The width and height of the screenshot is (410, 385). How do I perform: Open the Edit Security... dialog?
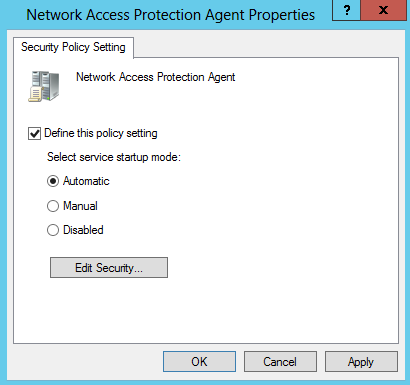pos(109,267)
